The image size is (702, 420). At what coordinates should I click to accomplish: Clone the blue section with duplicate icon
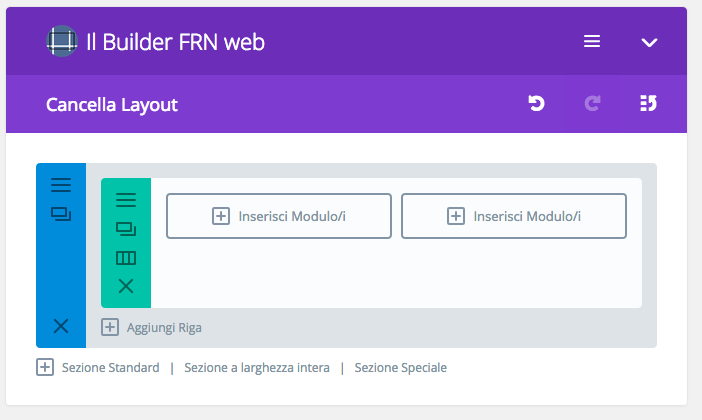coord(61,214)
